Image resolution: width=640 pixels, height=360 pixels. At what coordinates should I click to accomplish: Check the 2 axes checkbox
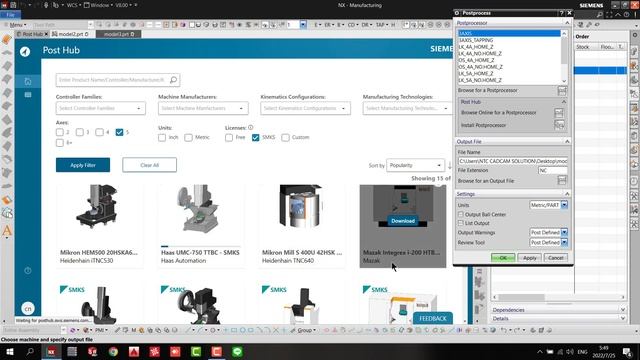(60, 132)
